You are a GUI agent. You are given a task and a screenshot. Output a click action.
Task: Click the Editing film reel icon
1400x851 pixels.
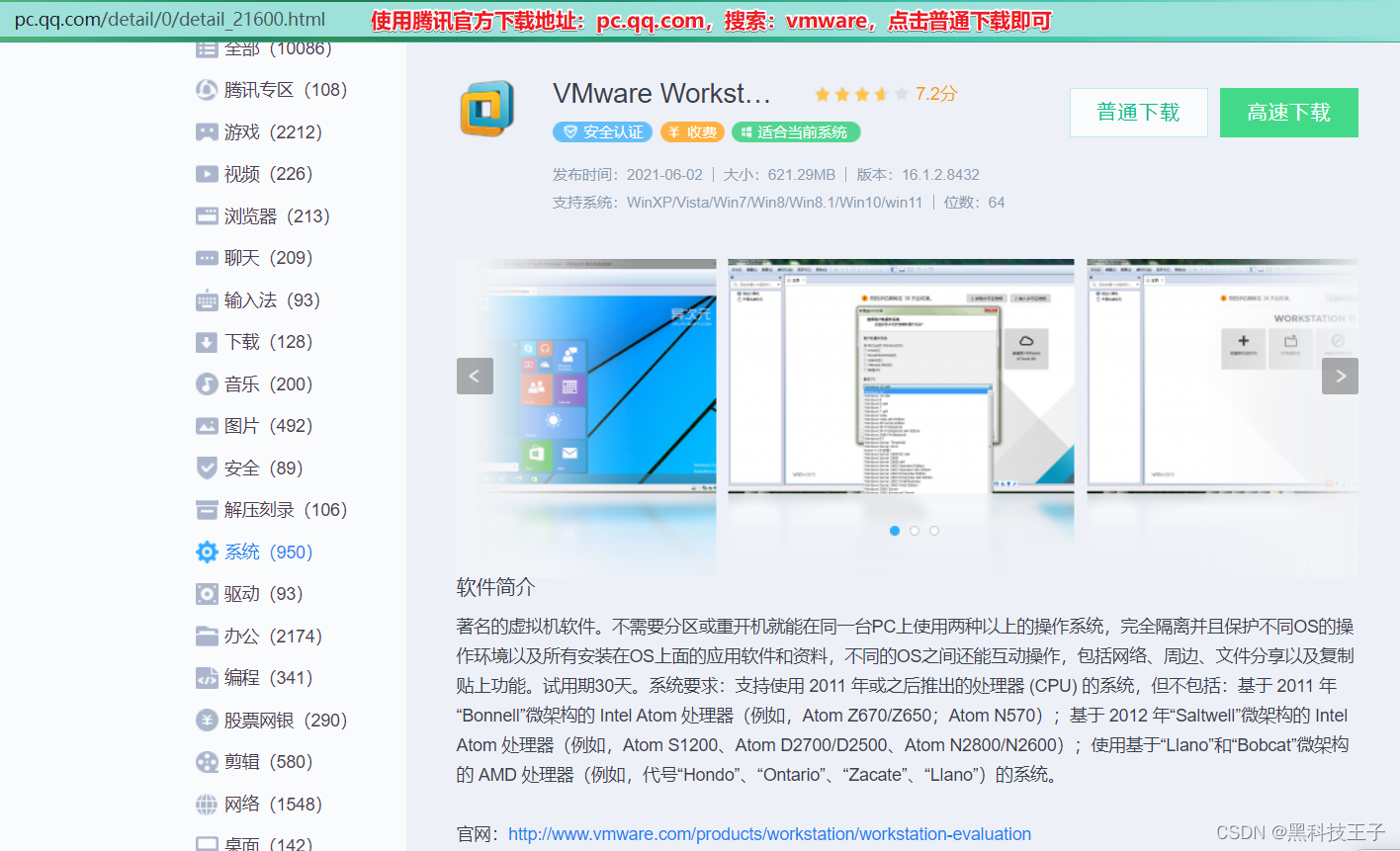[x=207, y=762]
